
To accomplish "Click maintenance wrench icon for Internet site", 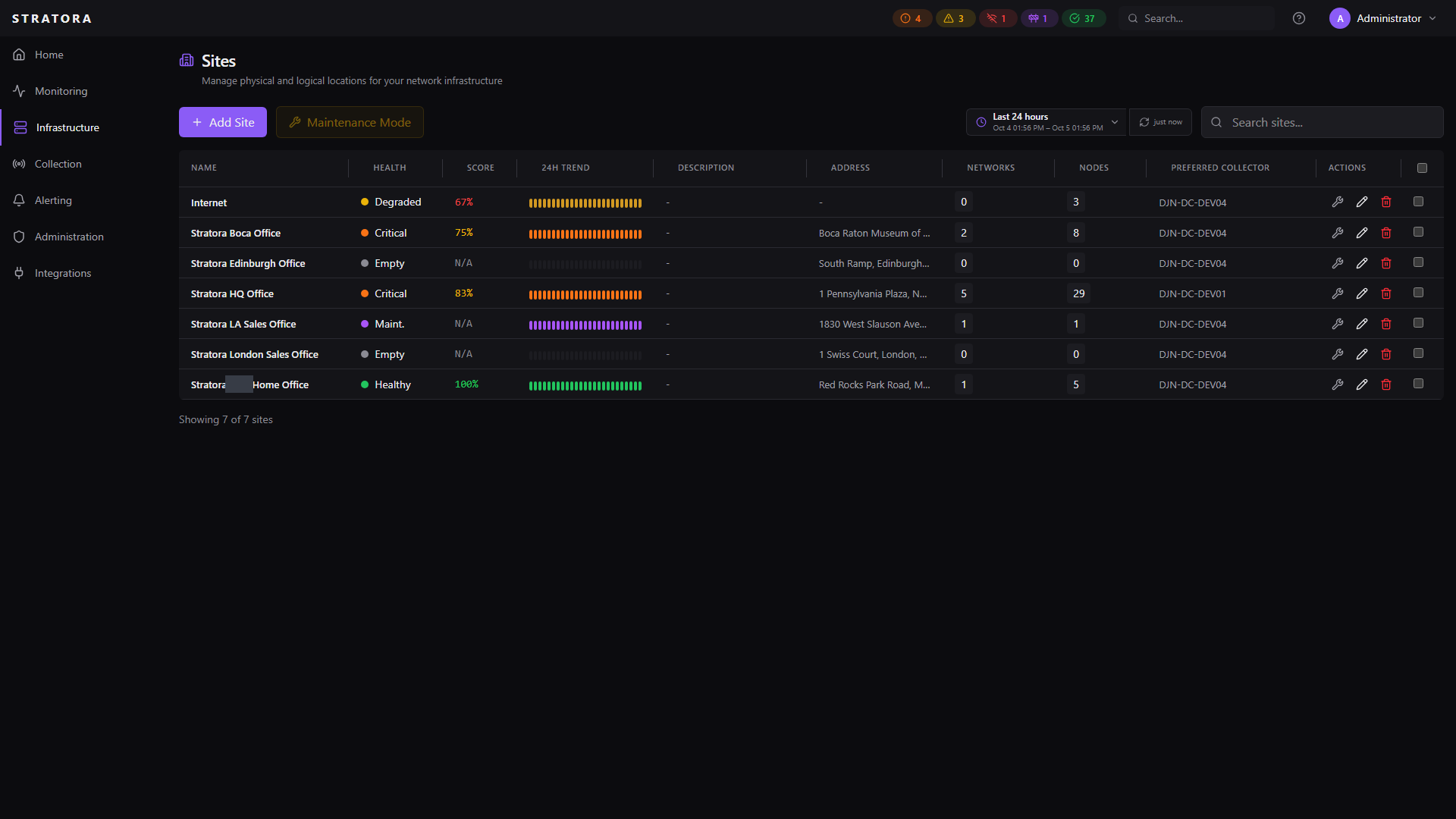I will [x=1338, y=202].
